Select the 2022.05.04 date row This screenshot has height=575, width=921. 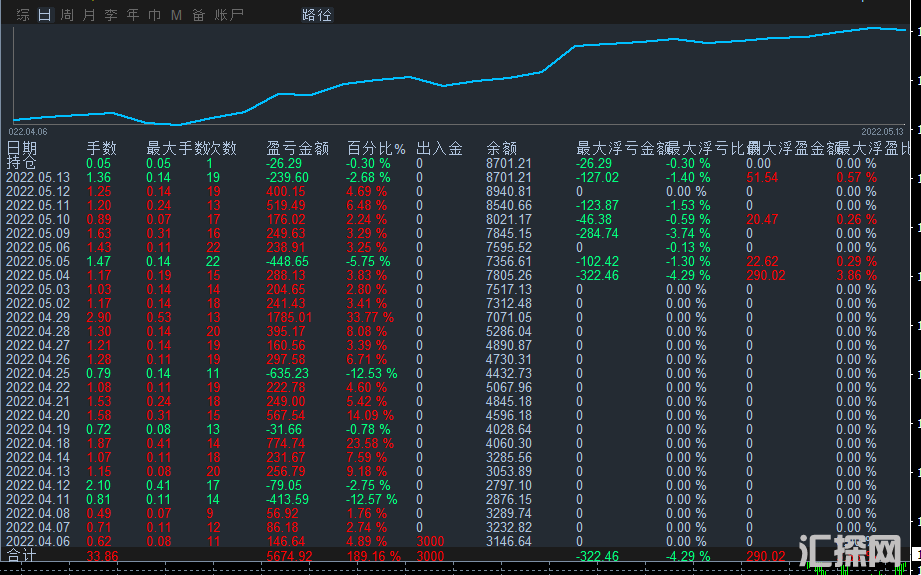(x=38, y=275)
